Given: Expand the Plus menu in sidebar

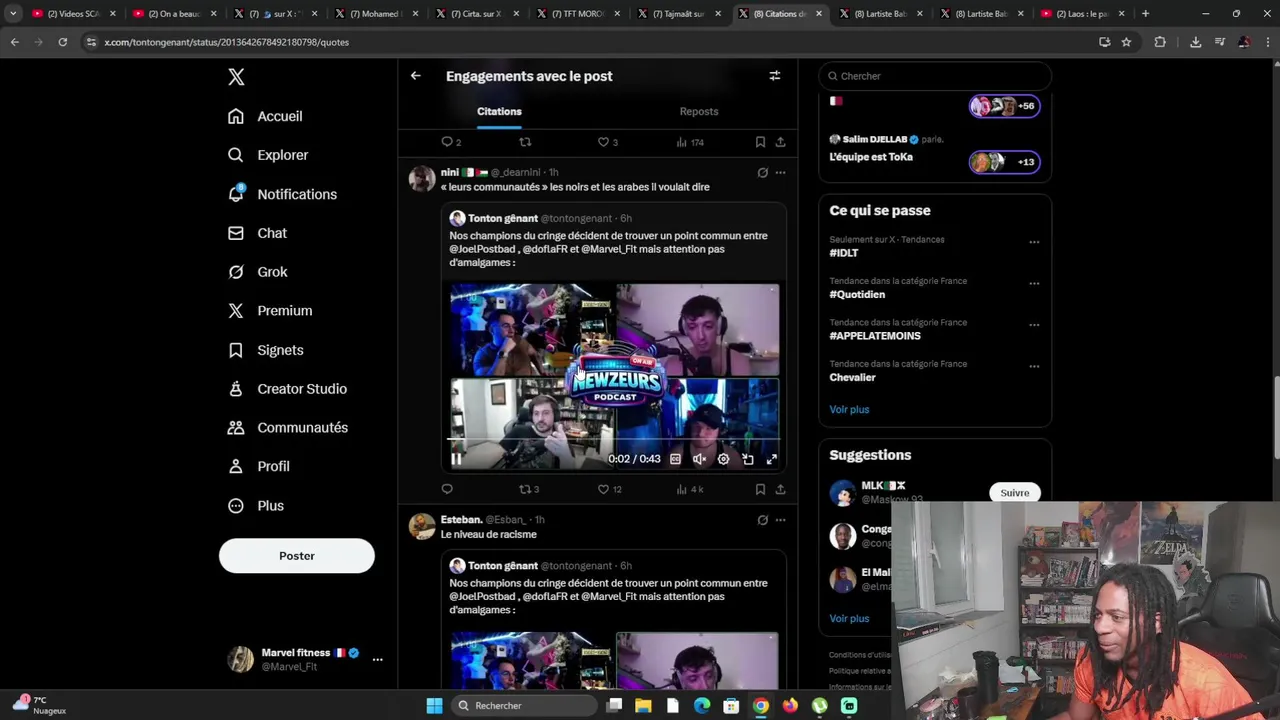Looking at the screenshot, I should click(256, 506).
